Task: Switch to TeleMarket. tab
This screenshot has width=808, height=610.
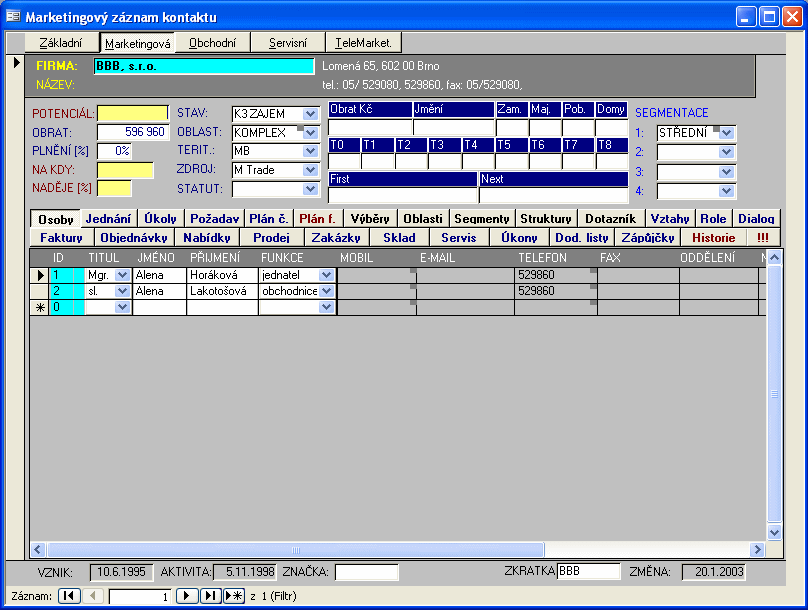Action: click(x=363, y=43)
